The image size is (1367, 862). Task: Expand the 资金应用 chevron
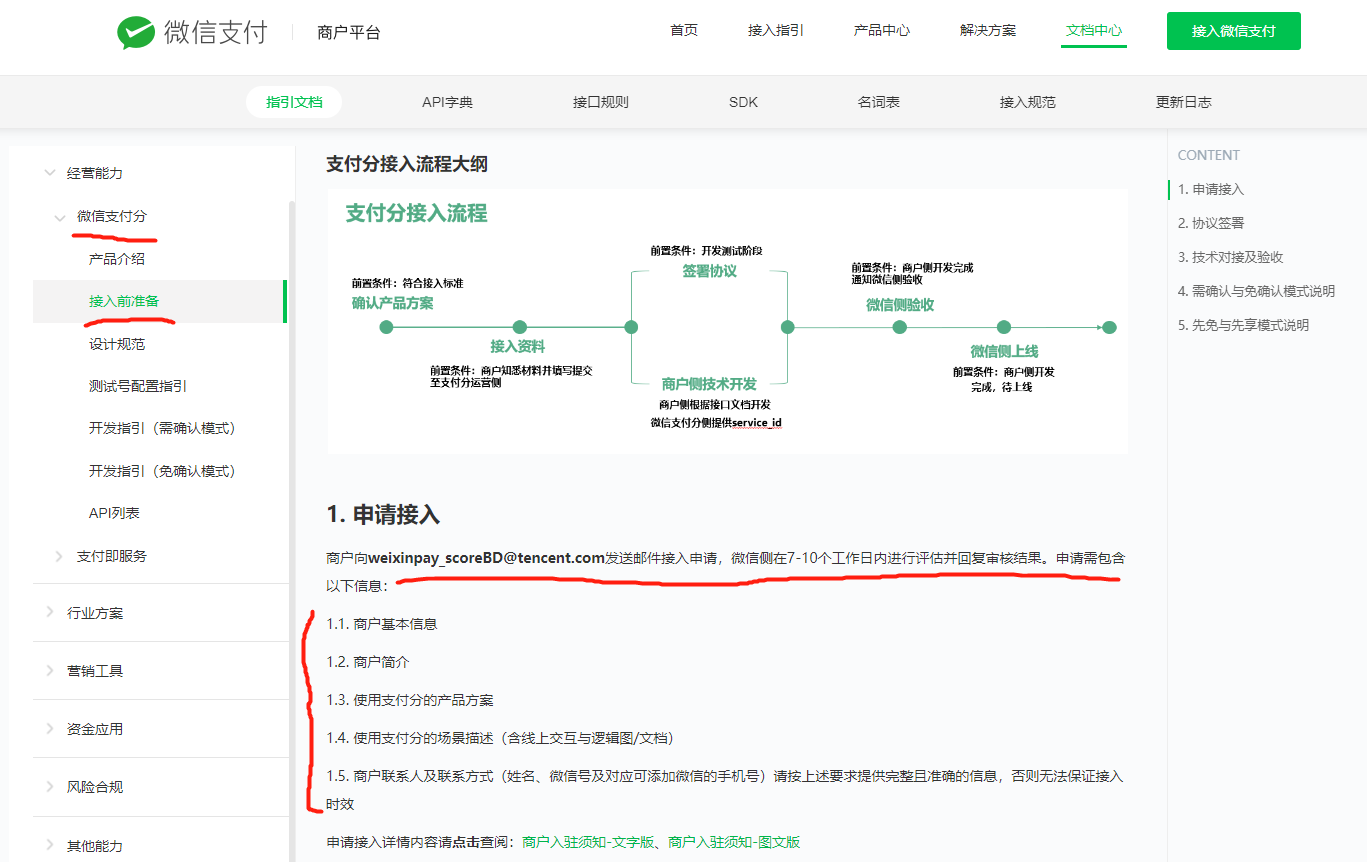(50, 728)
